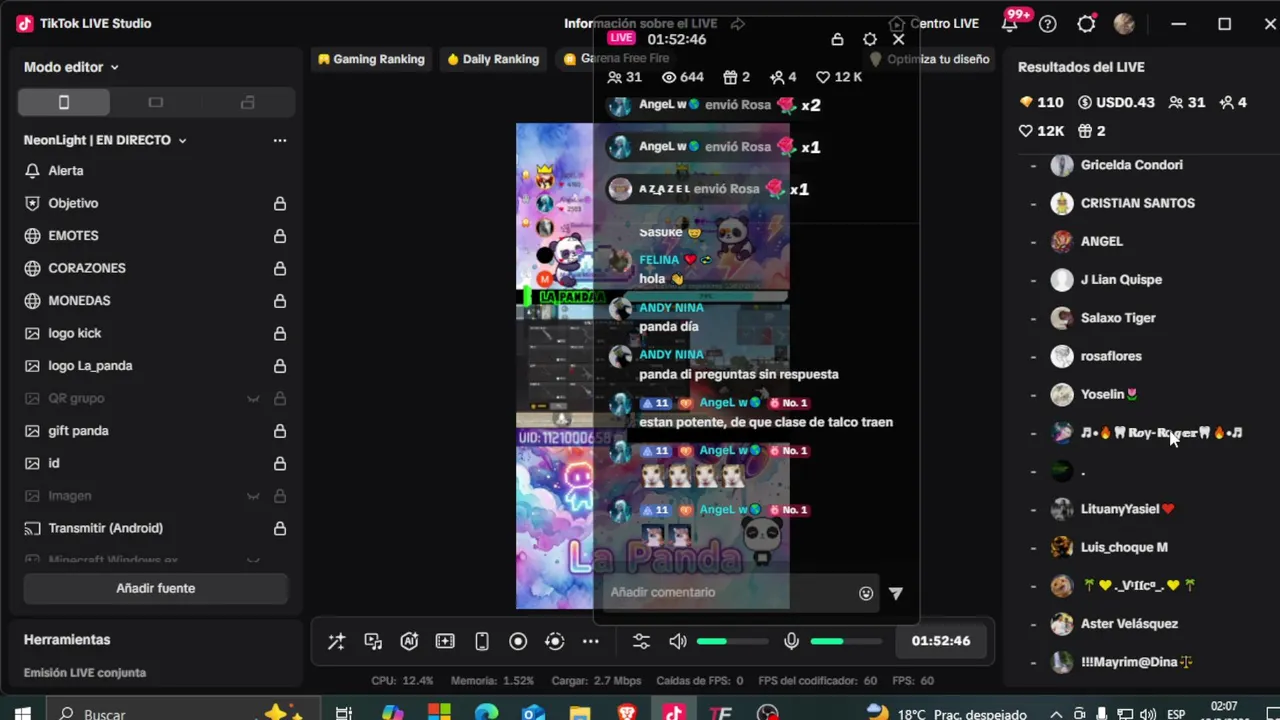Adjust the speaker volume slider
Screen dimensions: 1280x720
tap(733, 642)
